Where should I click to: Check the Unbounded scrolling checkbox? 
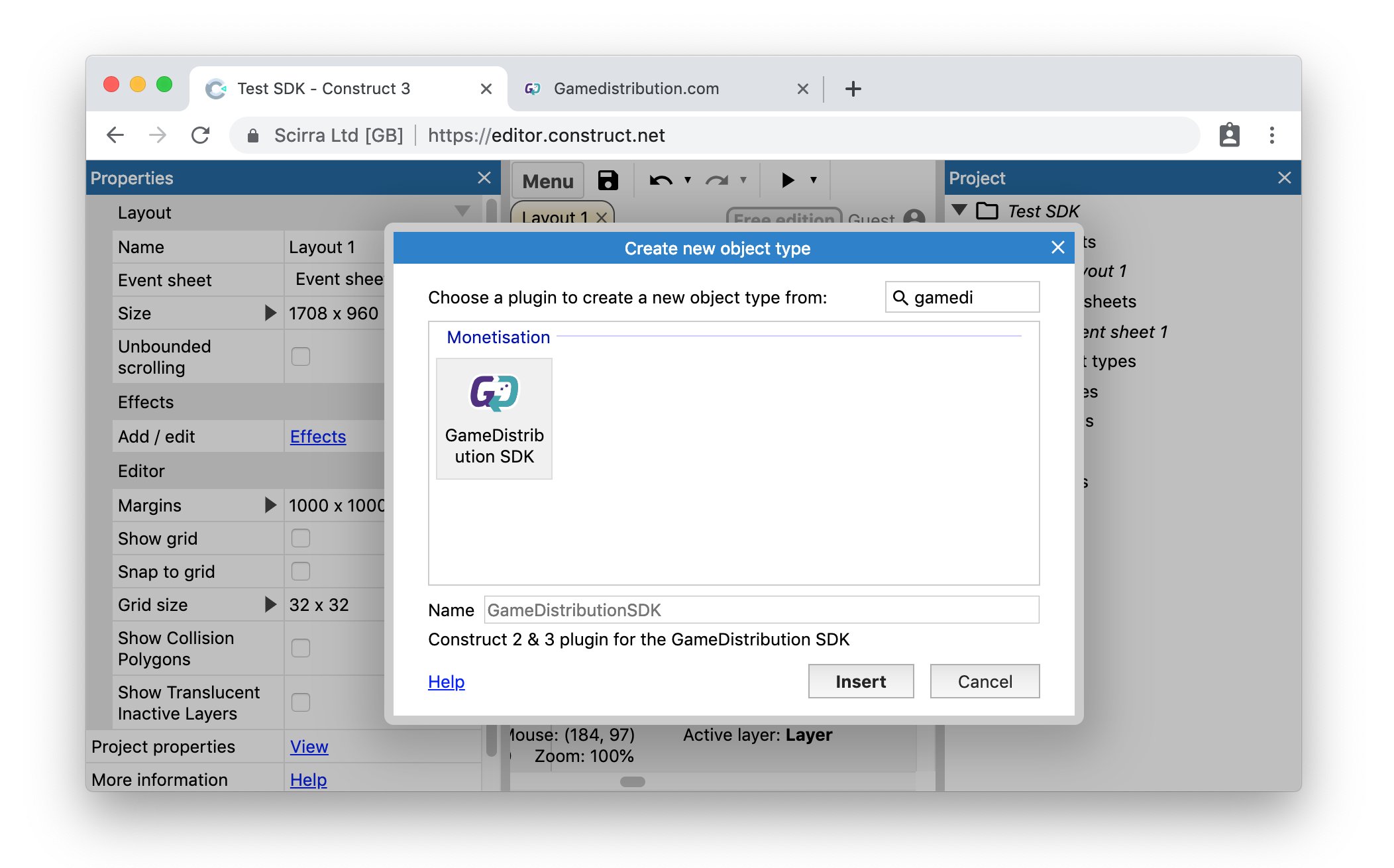(301, 356)
